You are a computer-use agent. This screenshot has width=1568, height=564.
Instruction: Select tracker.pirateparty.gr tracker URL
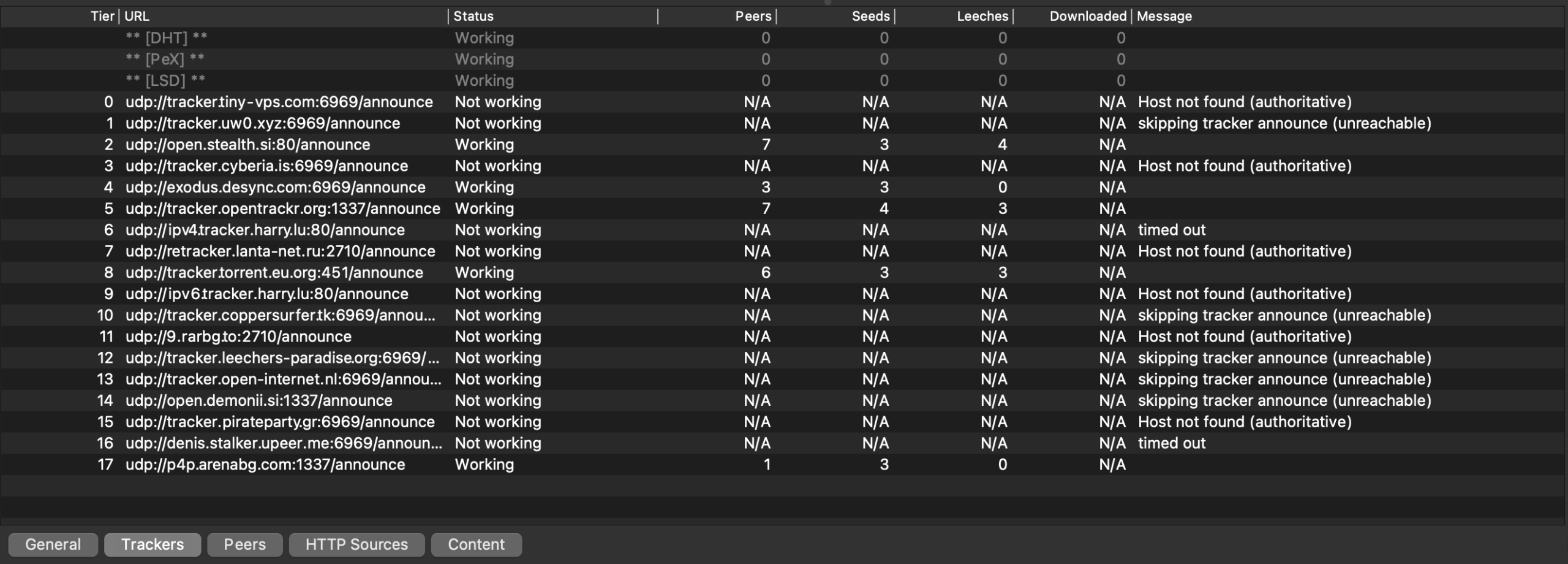point(280,422)
